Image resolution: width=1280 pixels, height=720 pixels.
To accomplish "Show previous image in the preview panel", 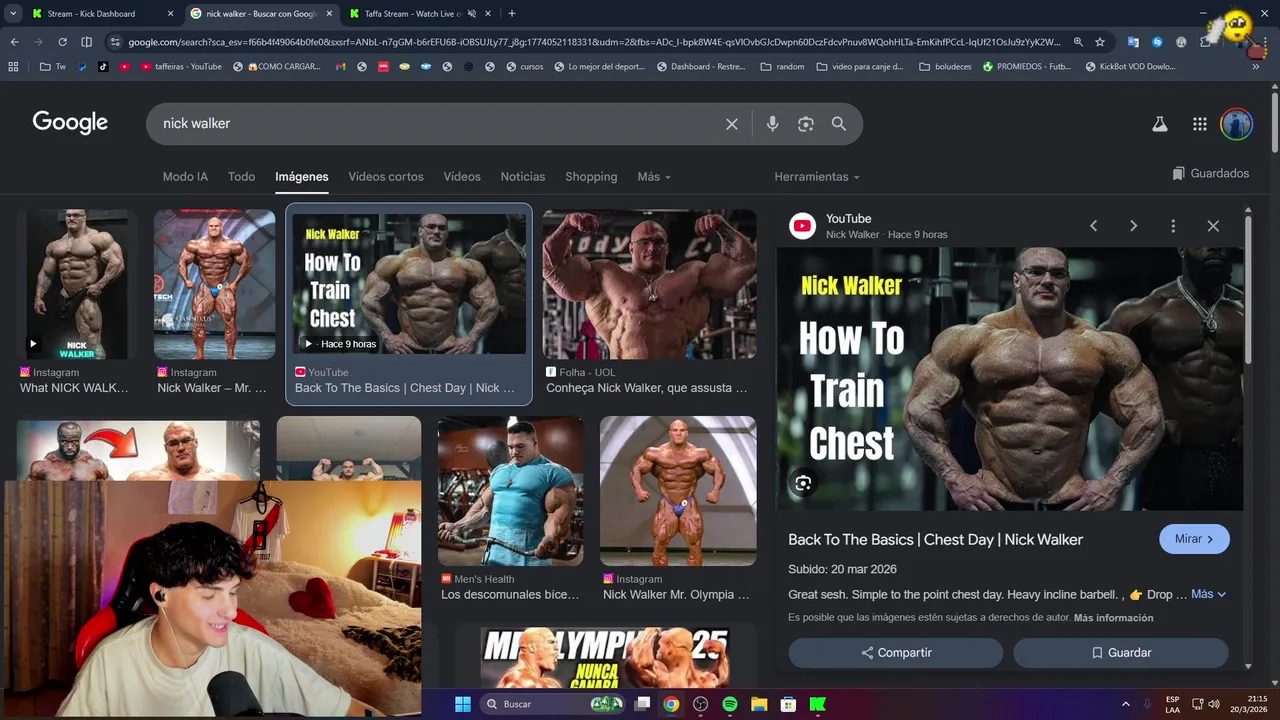I will click(1093, 226).
